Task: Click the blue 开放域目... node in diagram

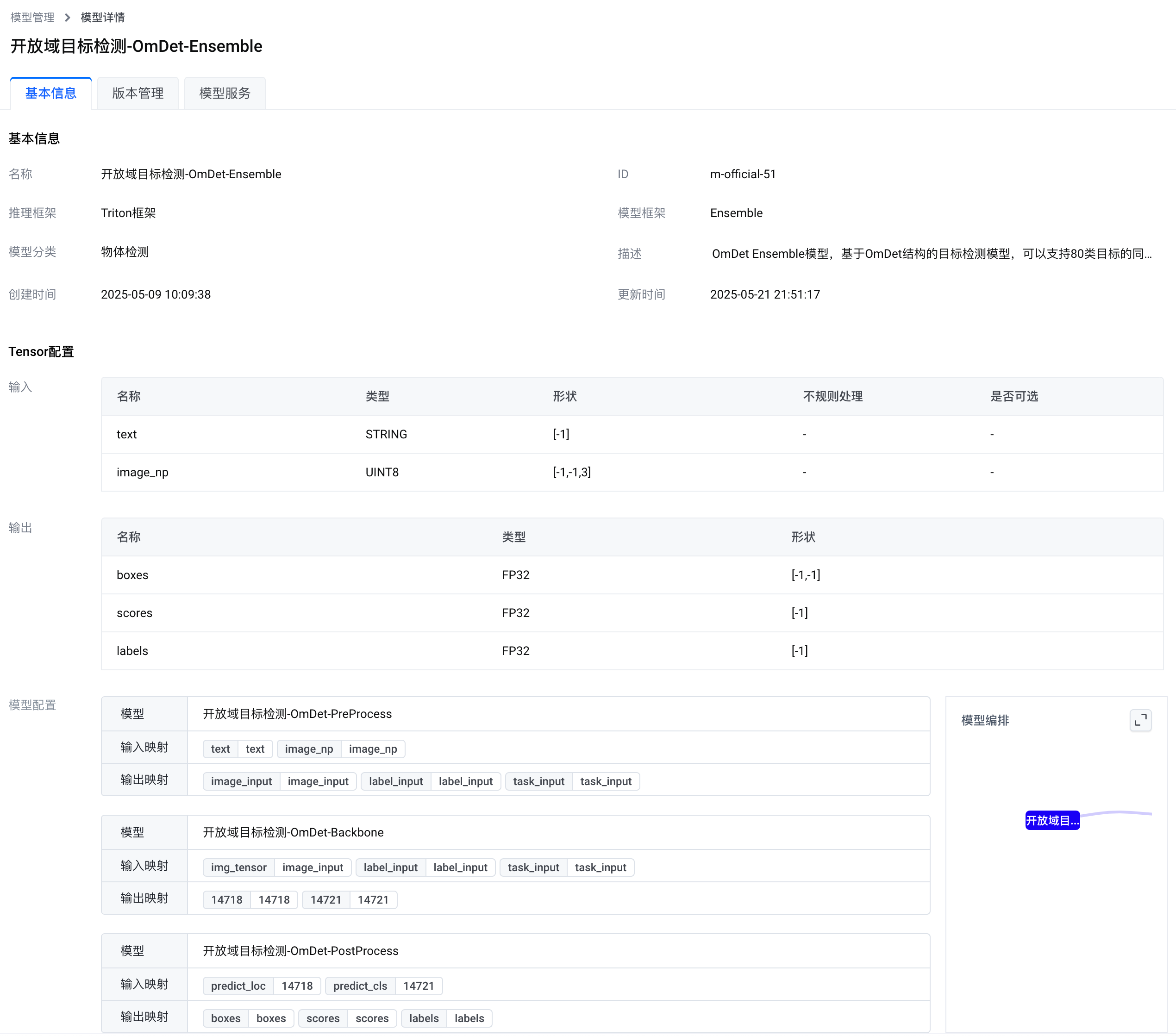Action: coord(1052,820)
